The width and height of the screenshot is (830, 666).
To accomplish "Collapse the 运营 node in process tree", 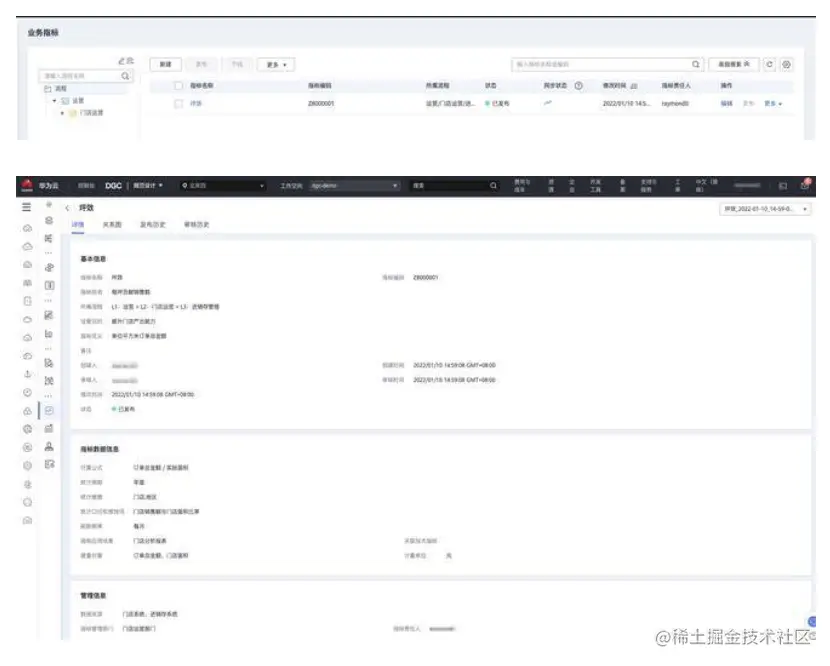I will (x=55, y=101).
